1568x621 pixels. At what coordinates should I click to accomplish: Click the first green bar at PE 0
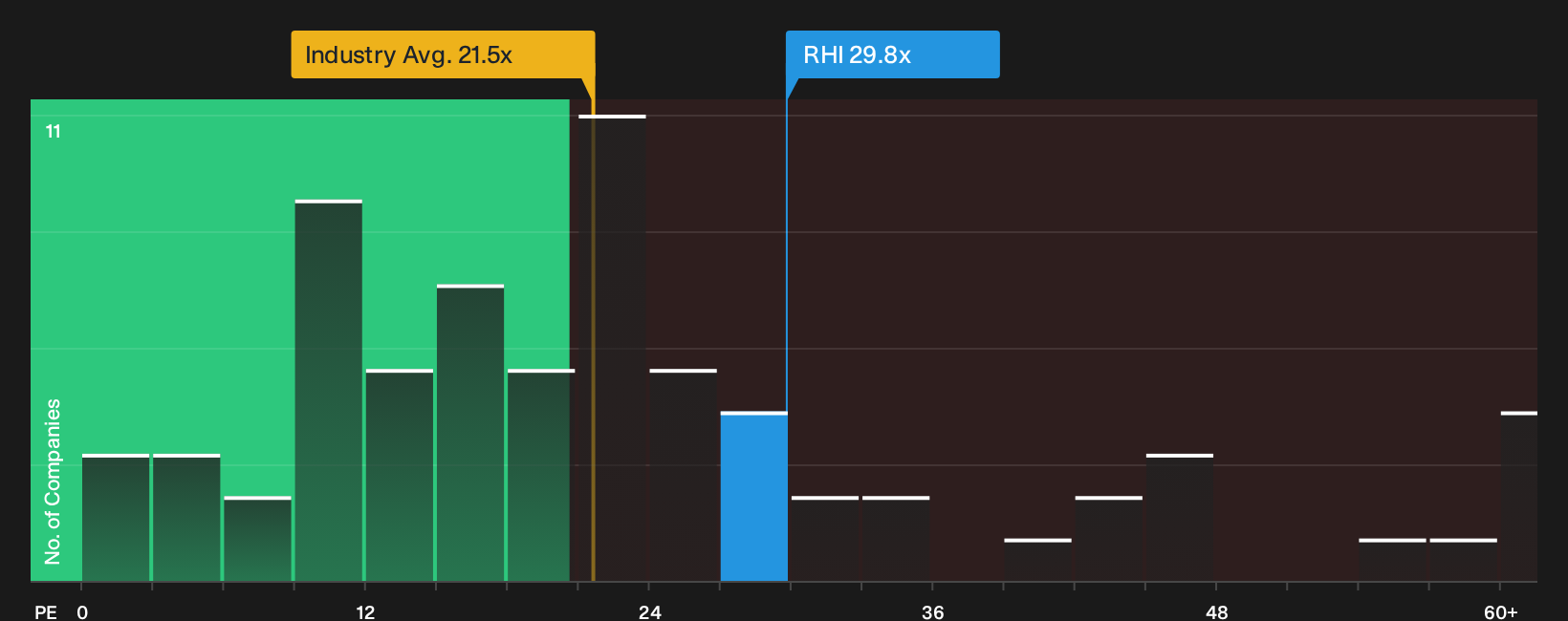pyautogui.click(x=116, y=518)
